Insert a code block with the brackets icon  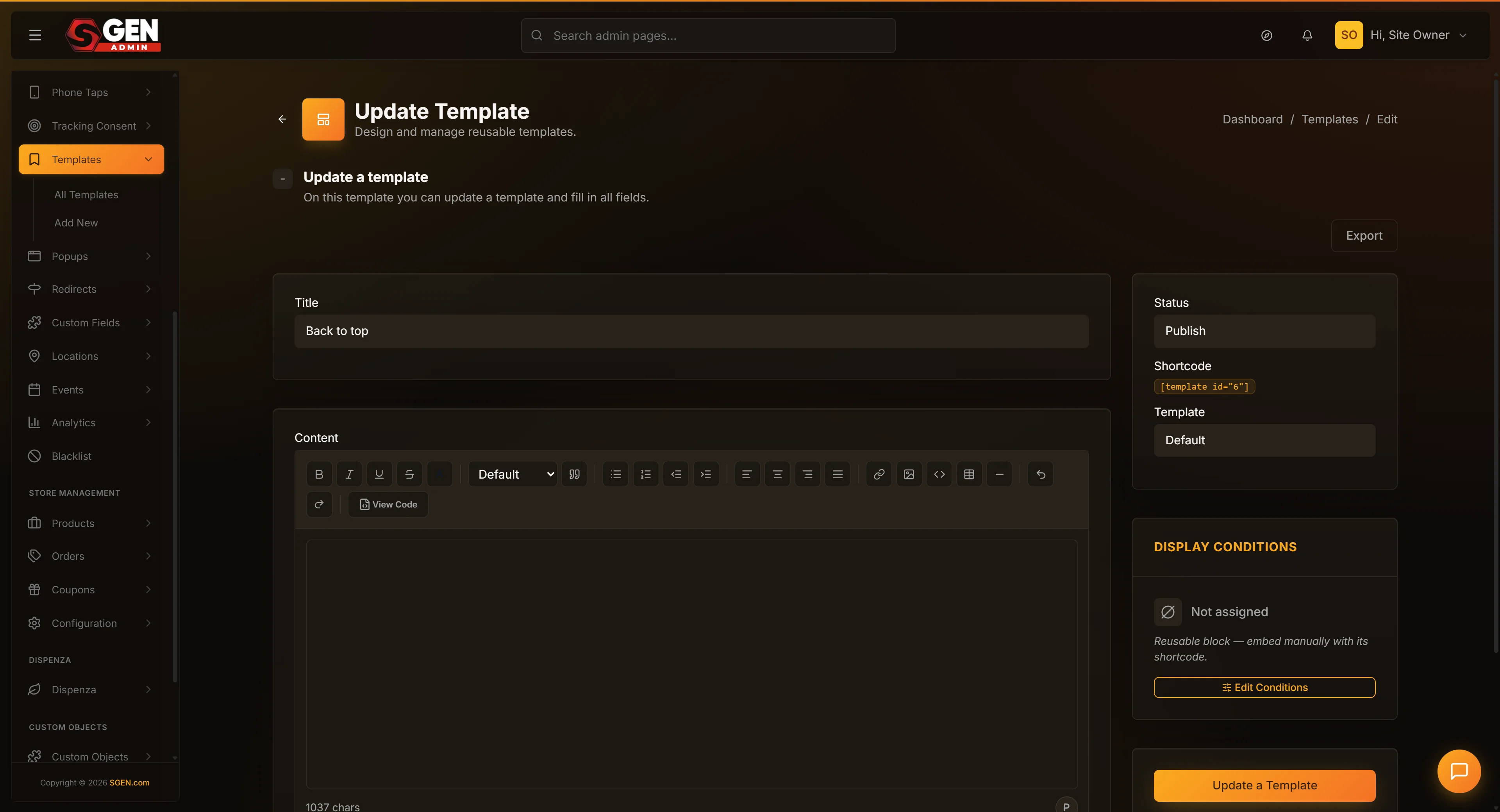pyautogui.click(x=939, y=474)
